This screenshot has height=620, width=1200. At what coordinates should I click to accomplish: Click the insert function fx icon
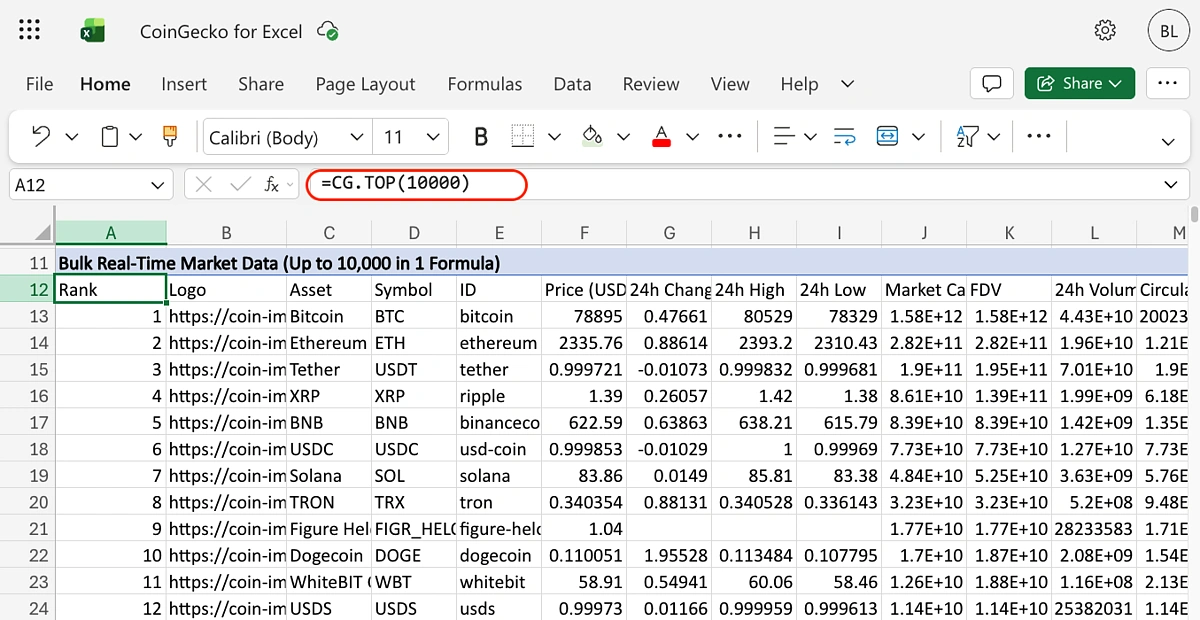[271, 185]
